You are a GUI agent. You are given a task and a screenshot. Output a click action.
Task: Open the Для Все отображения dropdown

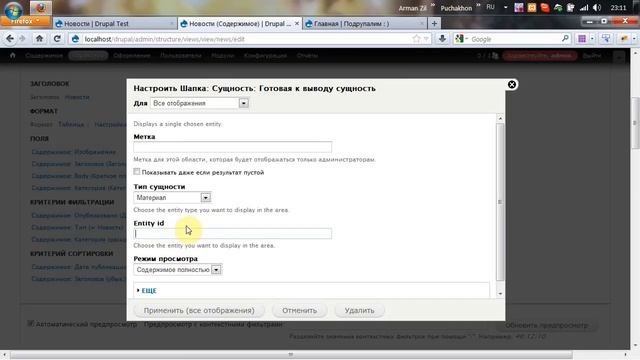(199, 103)
